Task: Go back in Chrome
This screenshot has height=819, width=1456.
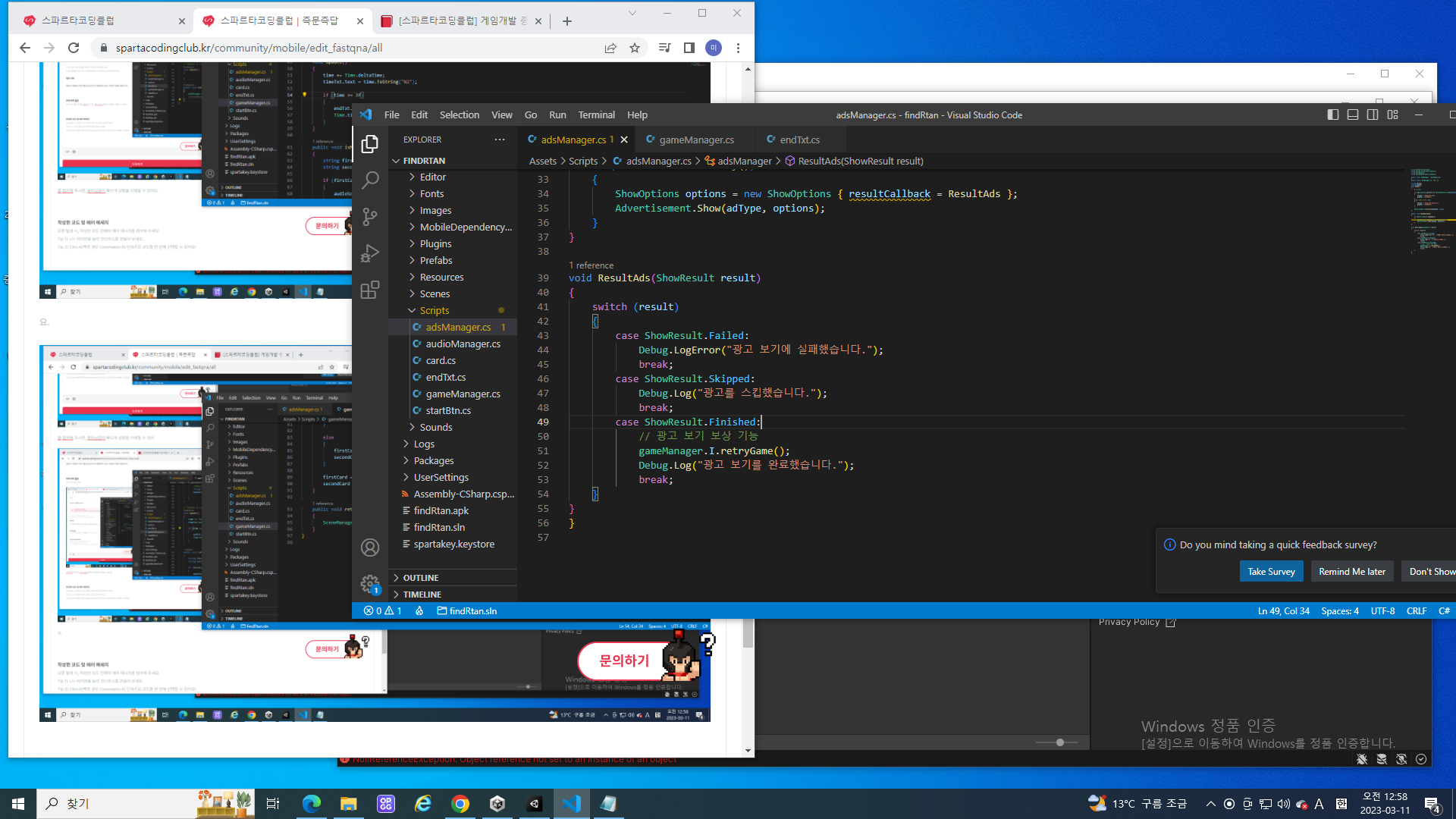Action: (x=25, y=48)
